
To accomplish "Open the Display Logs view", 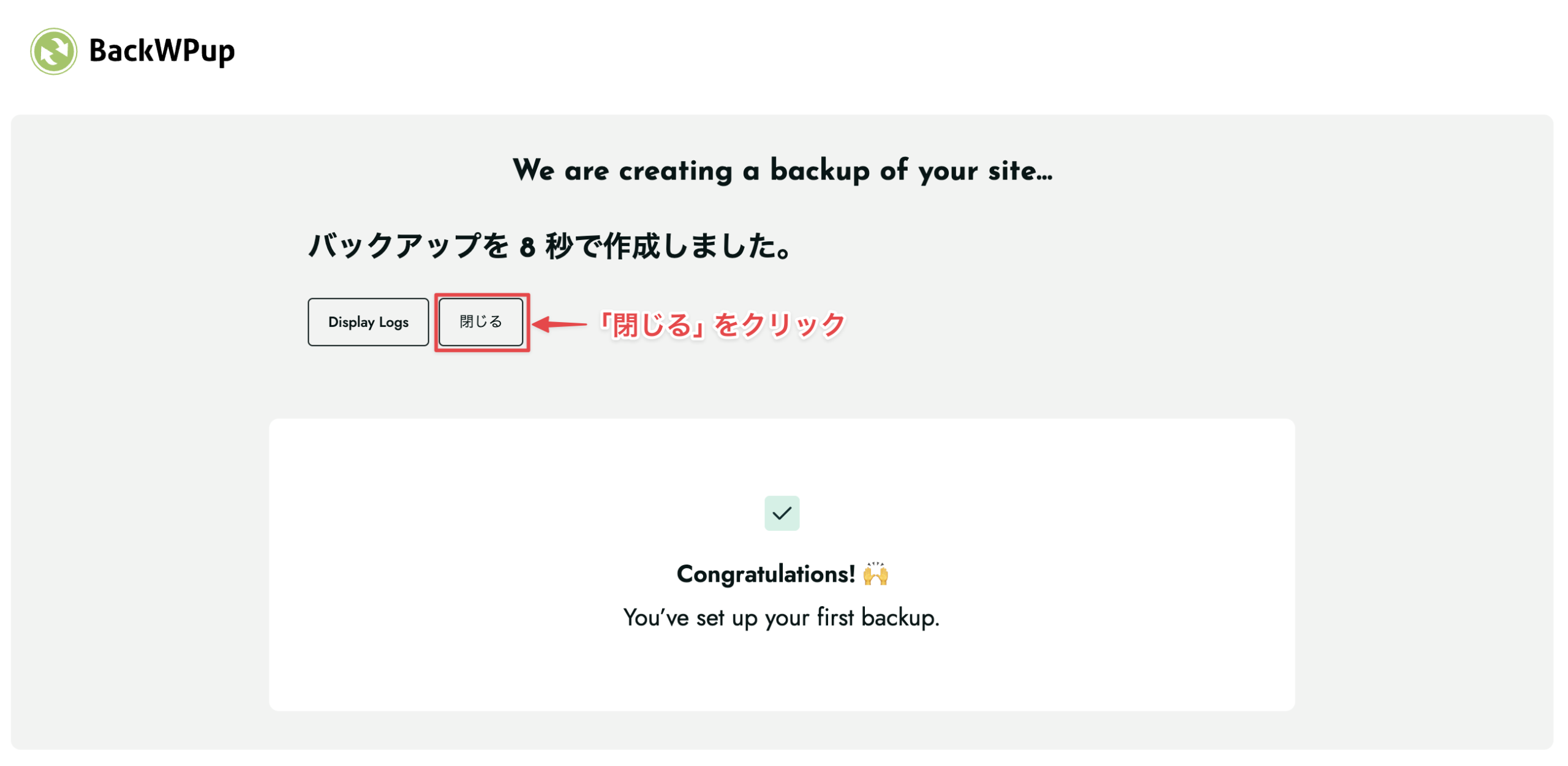I will tap(368, 322).
